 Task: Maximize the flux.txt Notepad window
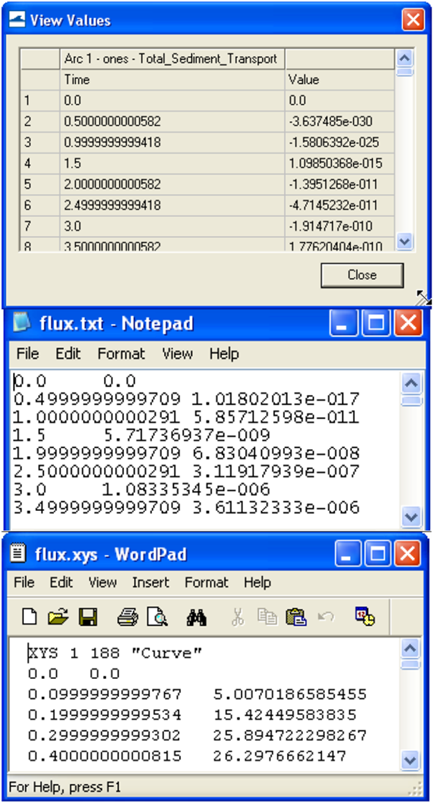[377, 324]
